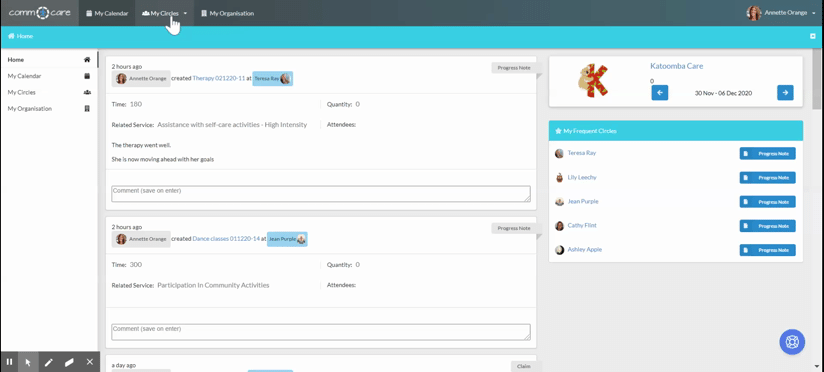Open Lily Leechy circle link
Viewport: 824px width, 372px height.
[582, 178]
